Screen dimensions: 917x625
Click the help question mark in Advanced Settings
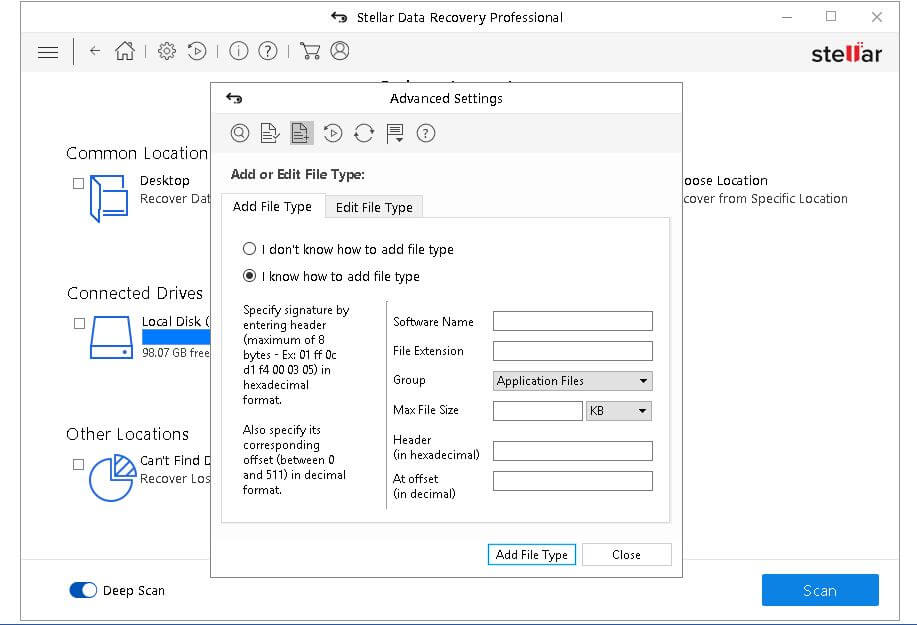coord(426,132)
